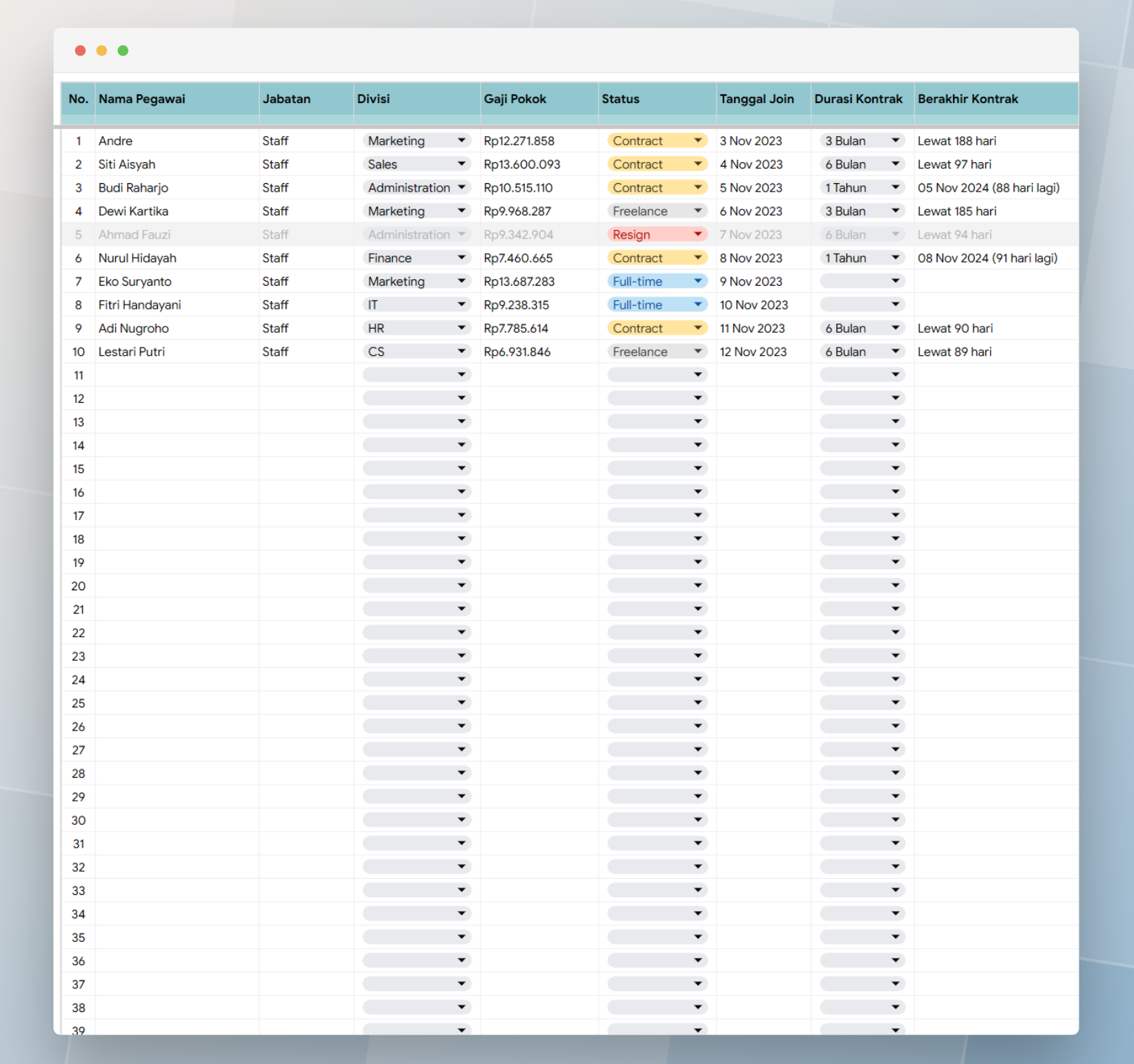Select salary cell Rp13.600.093

tap(539, 164)
